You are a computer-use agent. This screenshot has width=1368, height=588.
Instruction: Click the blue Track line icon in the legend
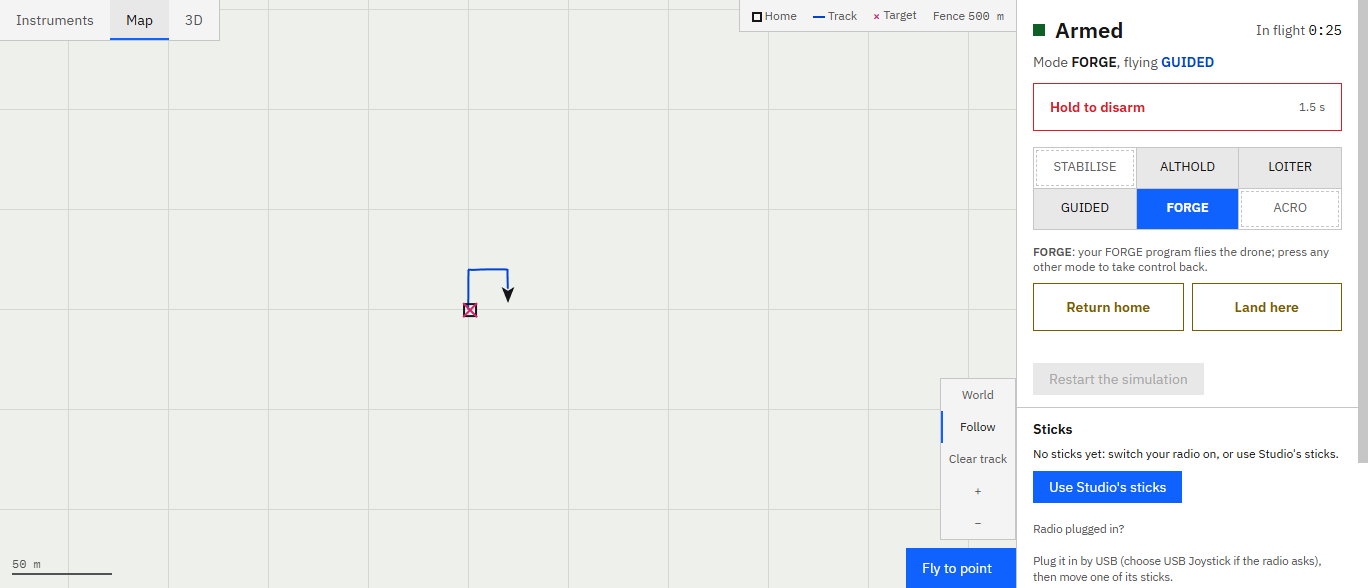pos(819,17)
